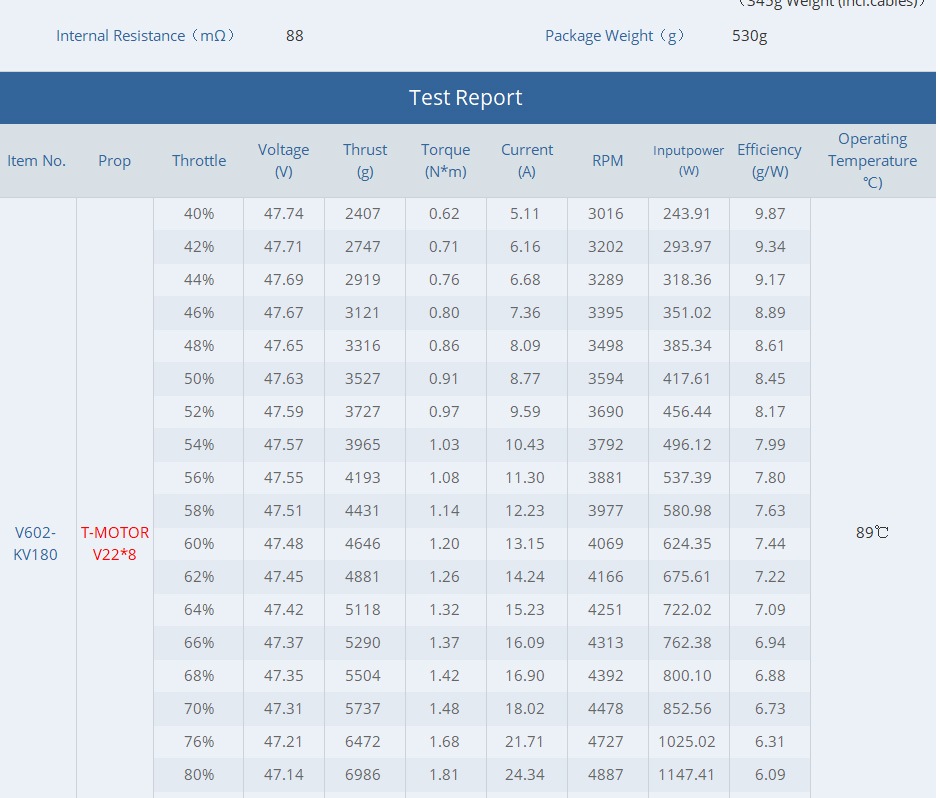This screenshot has width=940, height=798.
Task: Click the T-MOTOR V22*8 prop link
Action: pos(115,543)
